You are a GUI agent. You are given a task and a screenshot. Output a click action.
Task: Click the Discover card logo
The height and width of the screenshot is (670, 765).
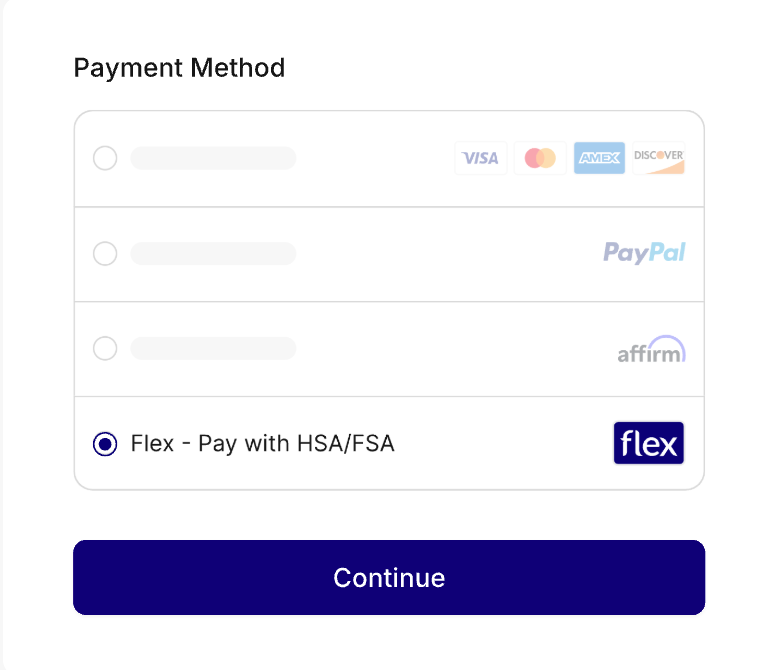[x=659, y=158]
